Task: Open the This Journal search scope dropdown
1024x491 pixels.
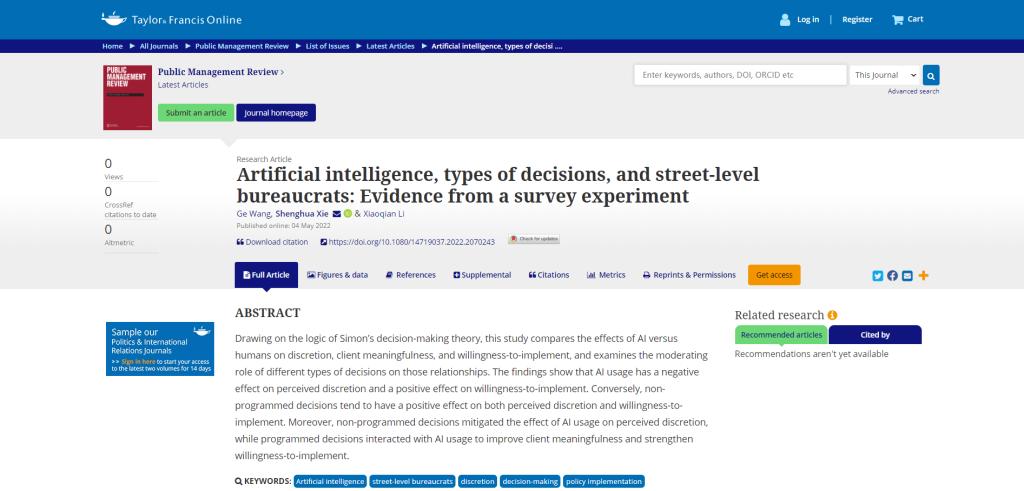Action: [884, 75]
